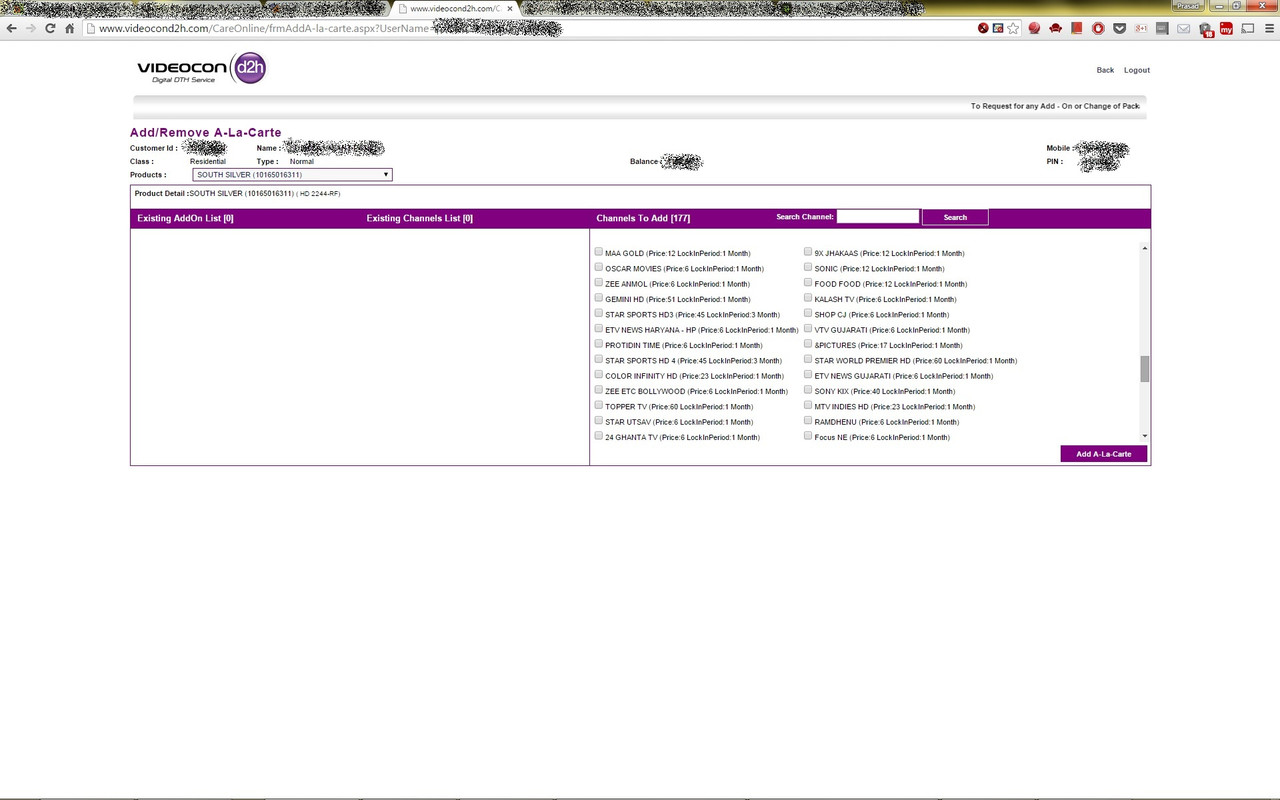Viewport: 1280px width, 800px height.
Task: Open the red cricket ball extension
Action: point(1034,28)
